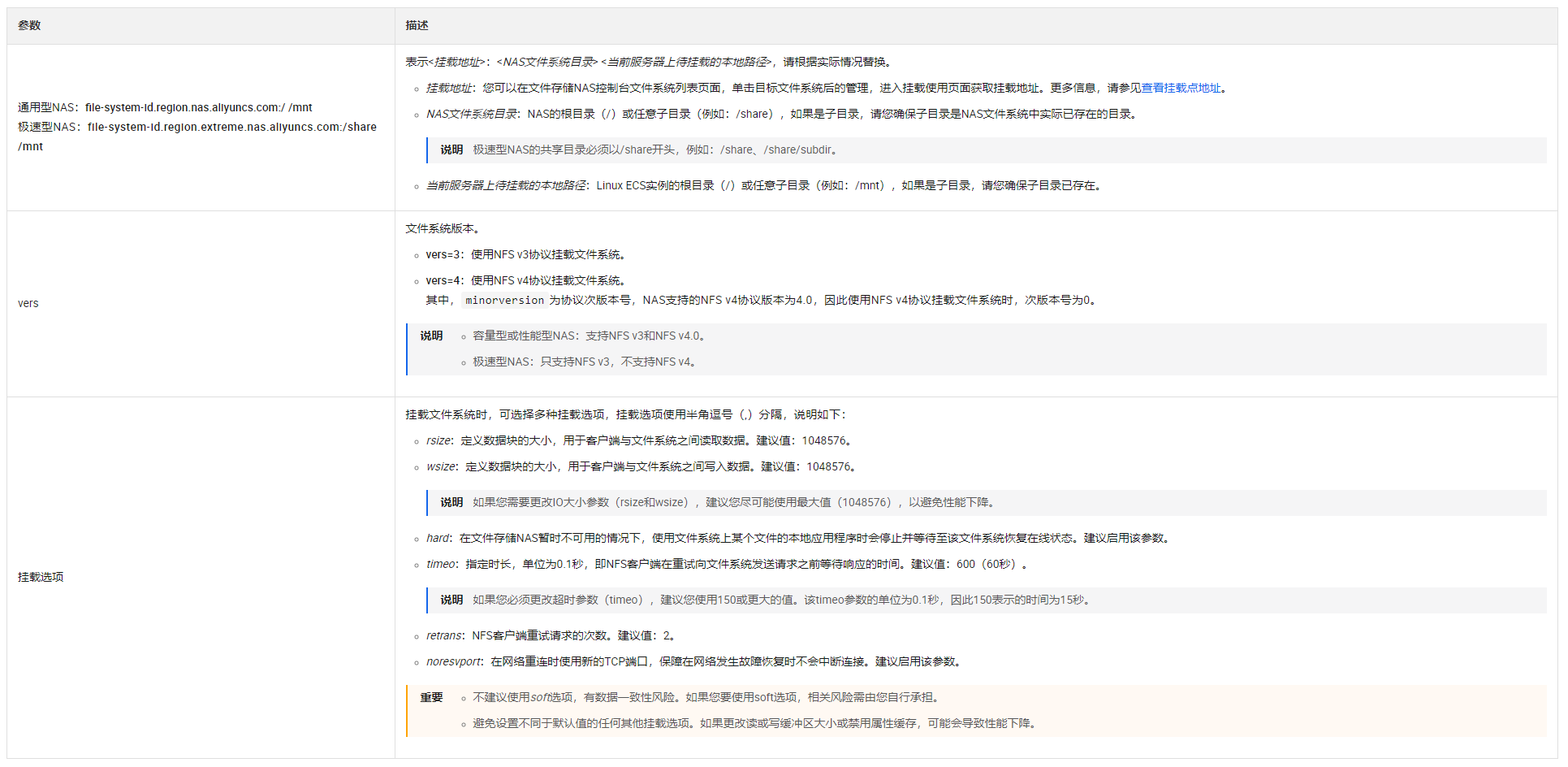
Task: Click the vers=3 bullet item
Action: pos(525,254)
